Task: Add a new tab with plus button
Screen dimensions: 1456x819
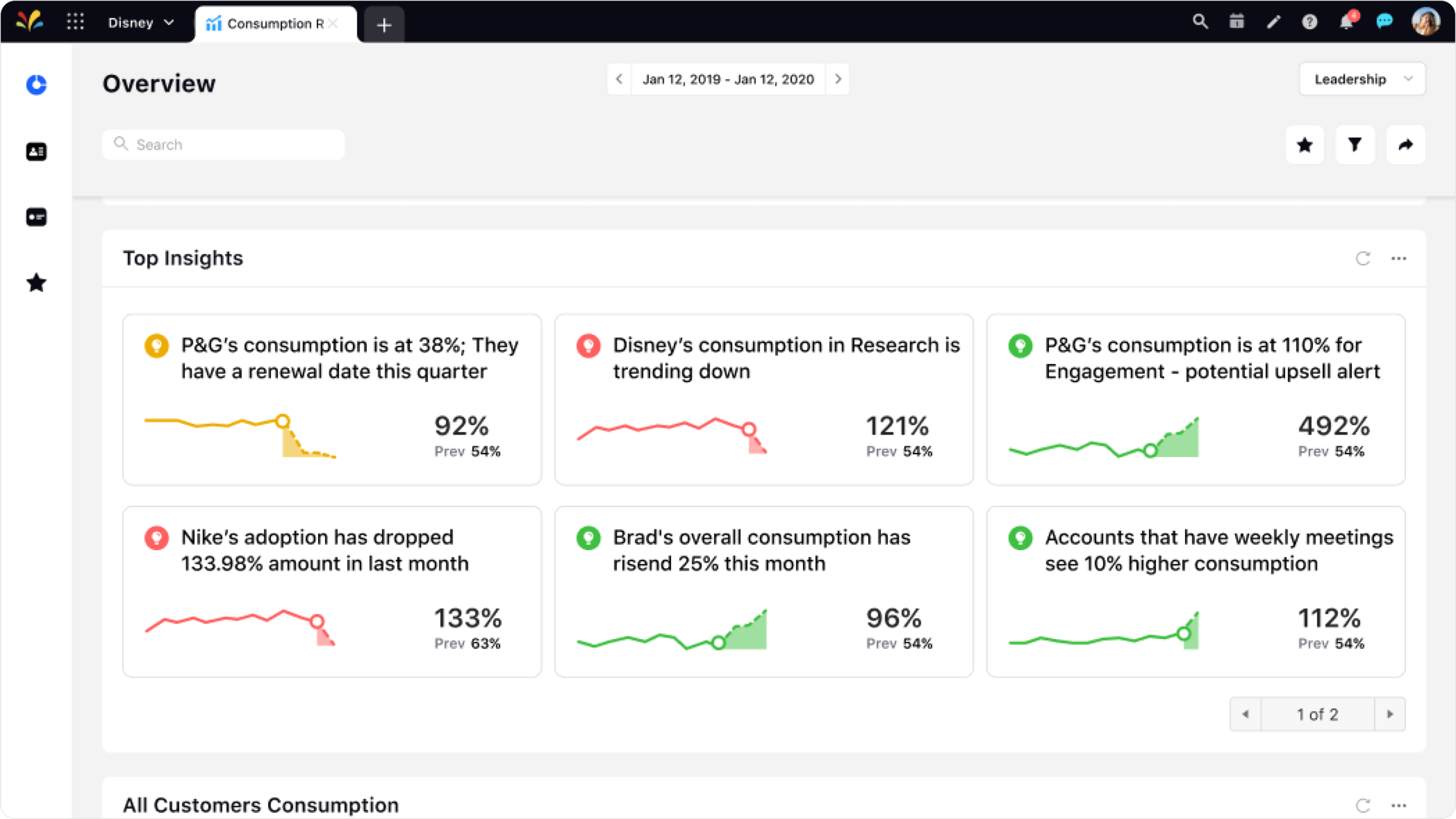Action: point(384,25)
